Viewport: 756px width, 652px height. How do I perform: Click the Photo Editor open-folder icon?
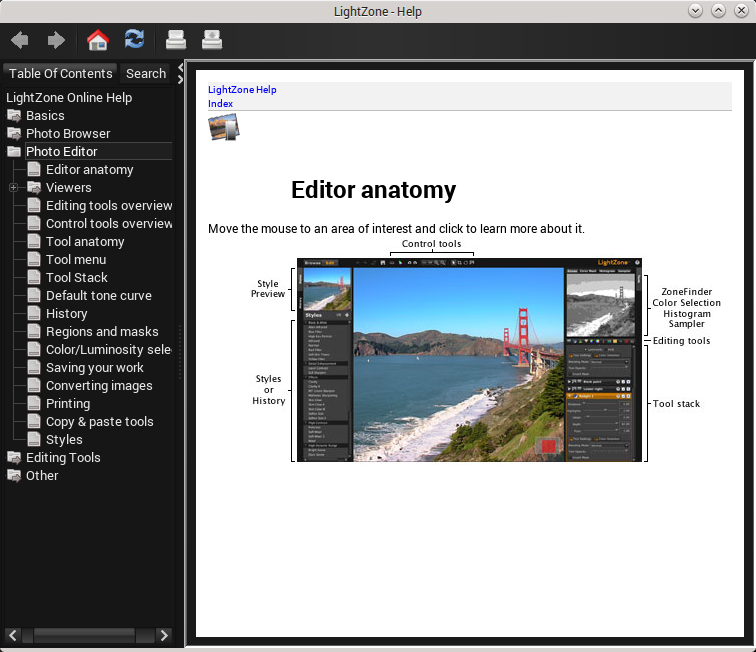click(14, 151)
